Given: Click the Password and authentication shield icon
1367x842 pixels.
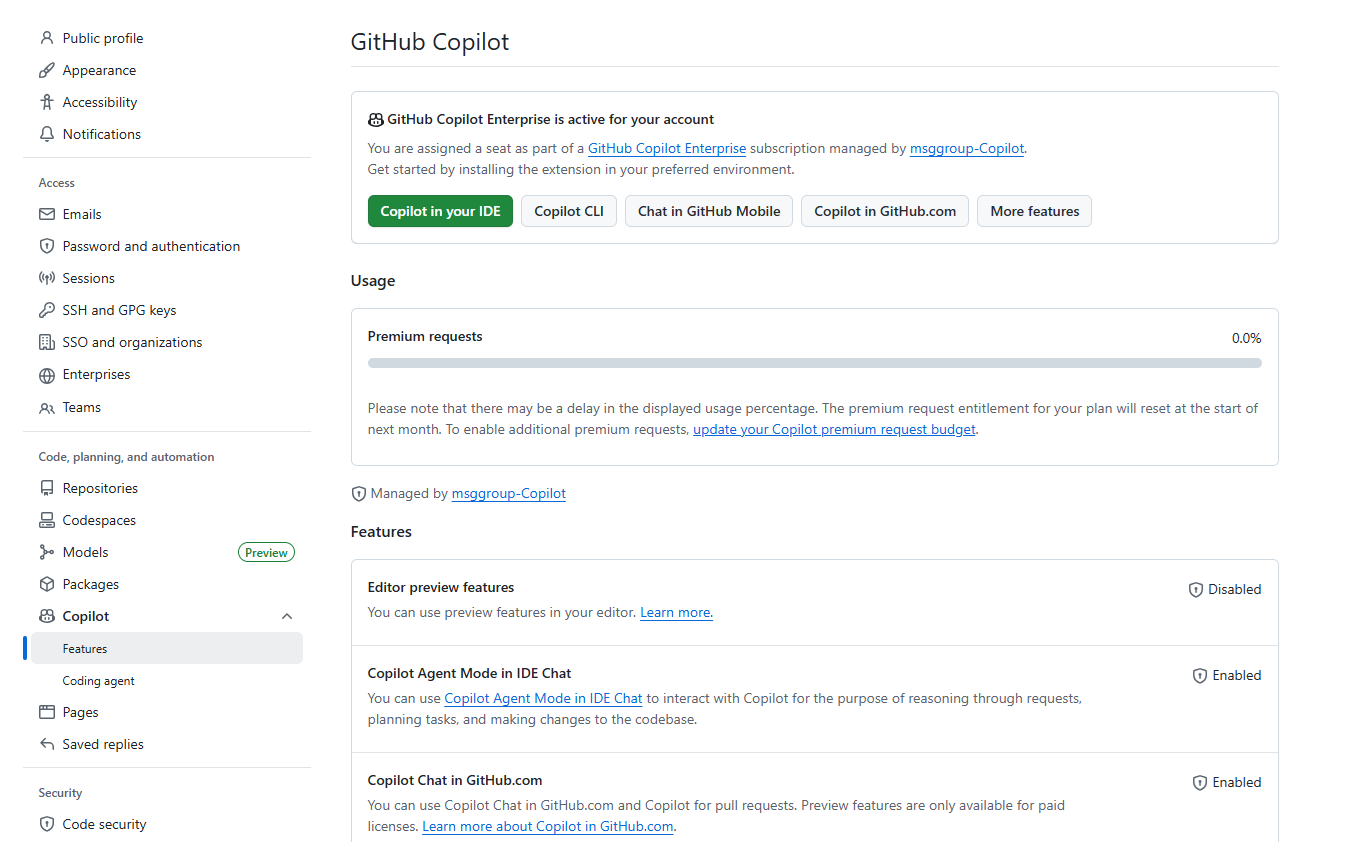Looking at the screenshot, I should pos(46,246).
